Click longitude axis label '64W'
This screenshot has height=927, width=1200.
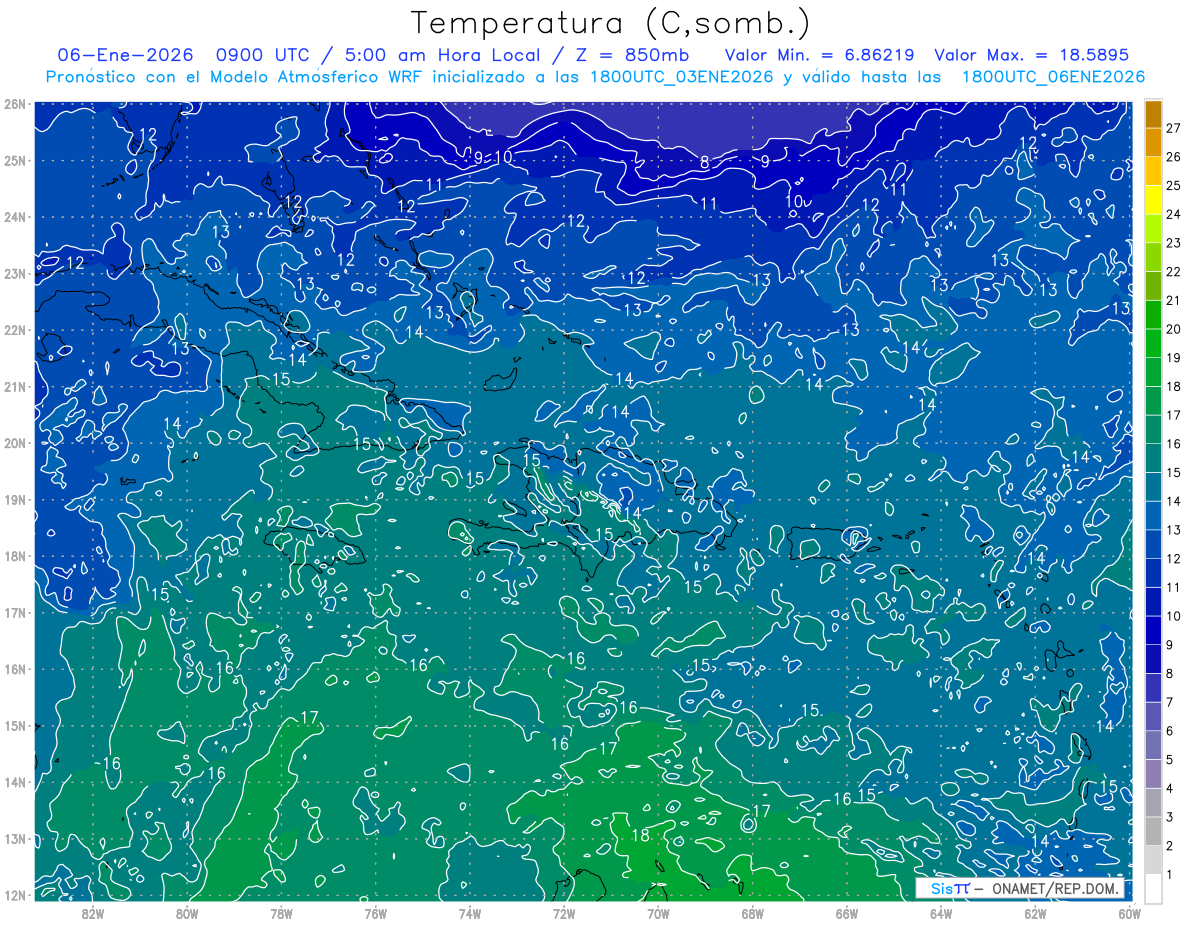point(941,913)
